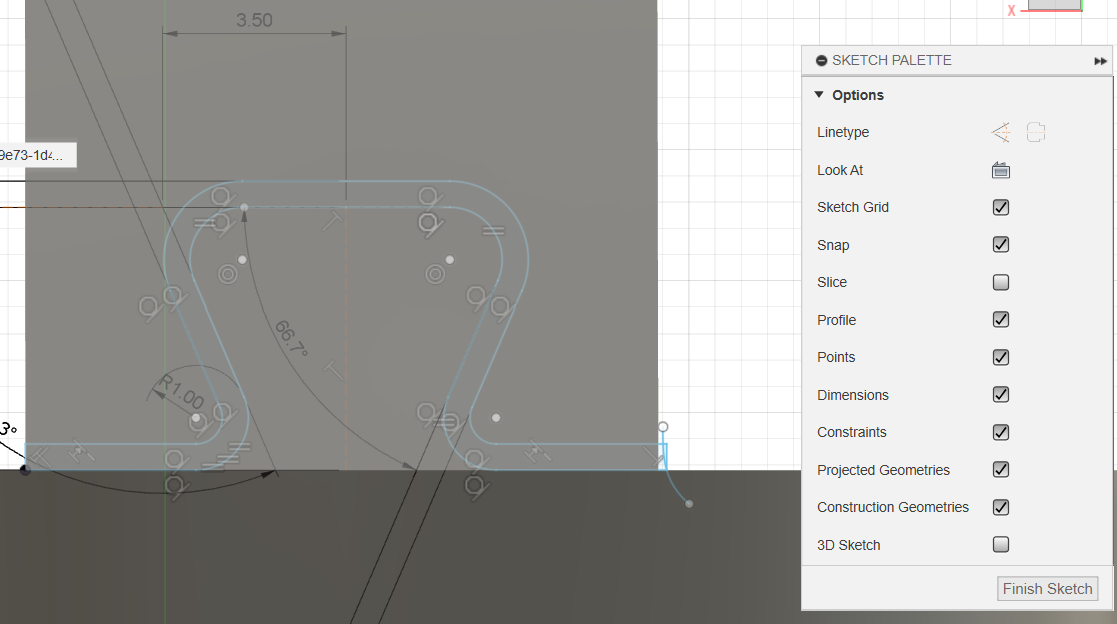Click the normal Linetype icon
Viewport: 1117px width, 624px height.
1001,132
